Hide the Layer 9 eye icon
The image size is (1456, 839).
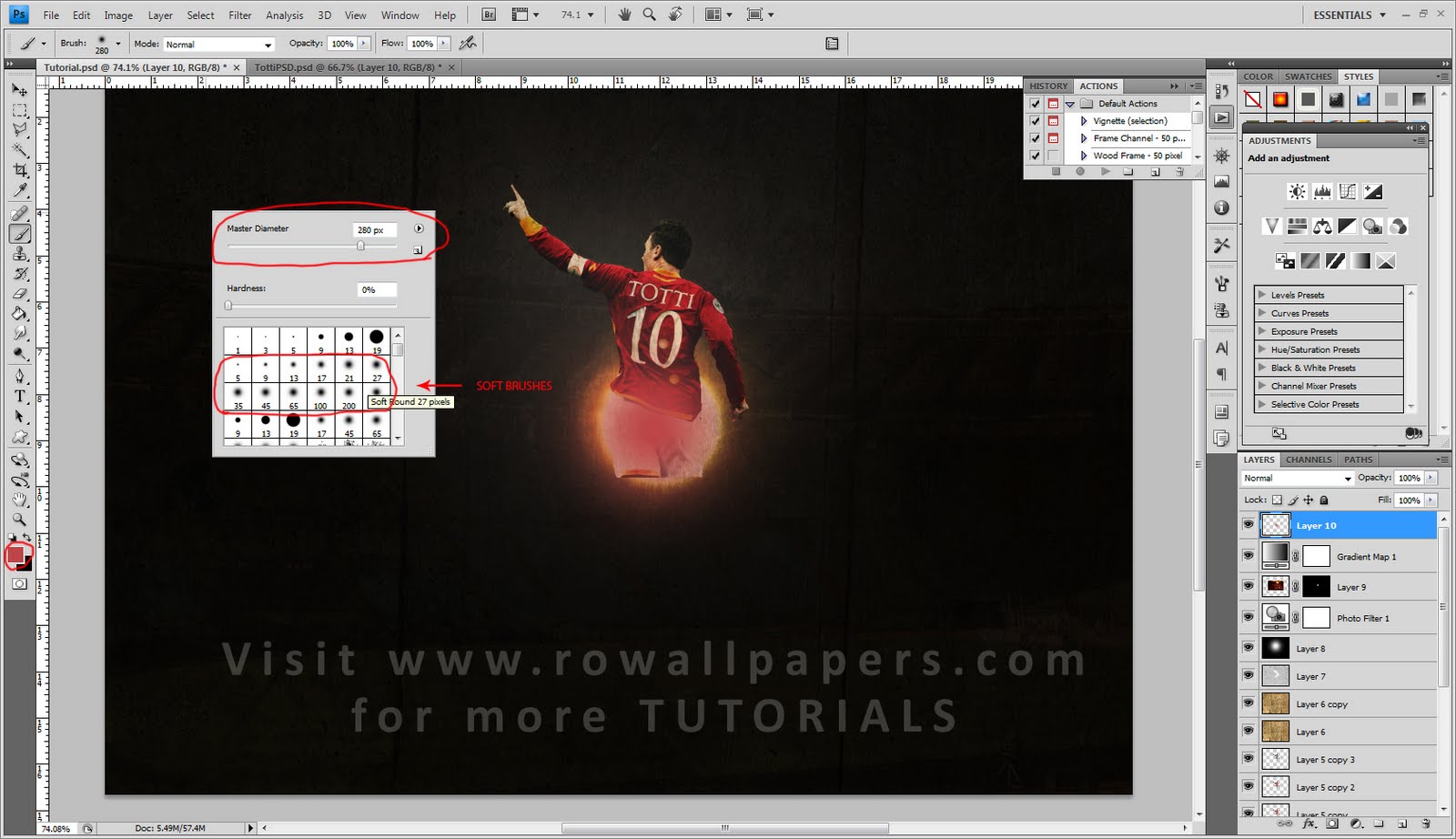[x=1249, y=586]
